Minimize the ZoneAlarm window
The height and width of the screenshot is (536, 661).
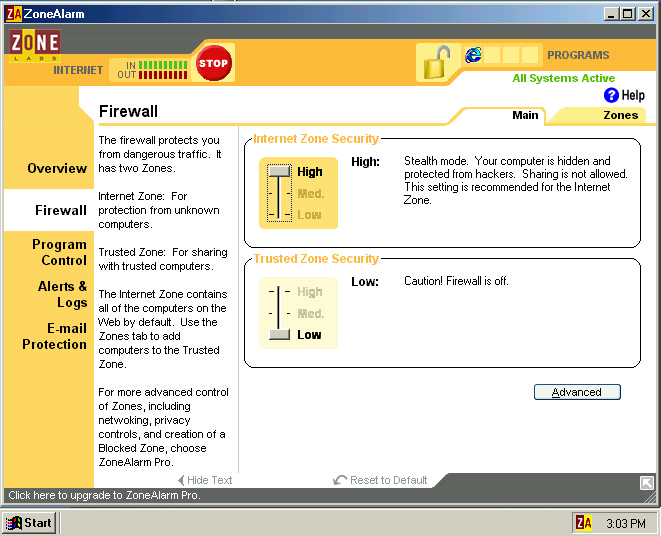611,14
